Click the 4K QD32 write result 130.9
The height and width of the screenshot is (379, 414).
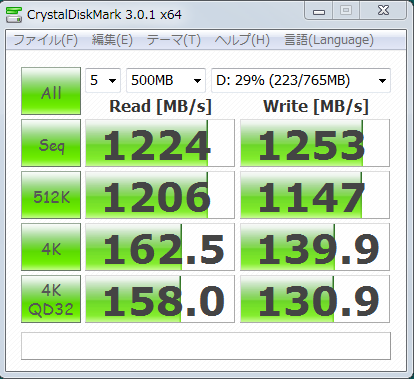[x=315, y=299]
